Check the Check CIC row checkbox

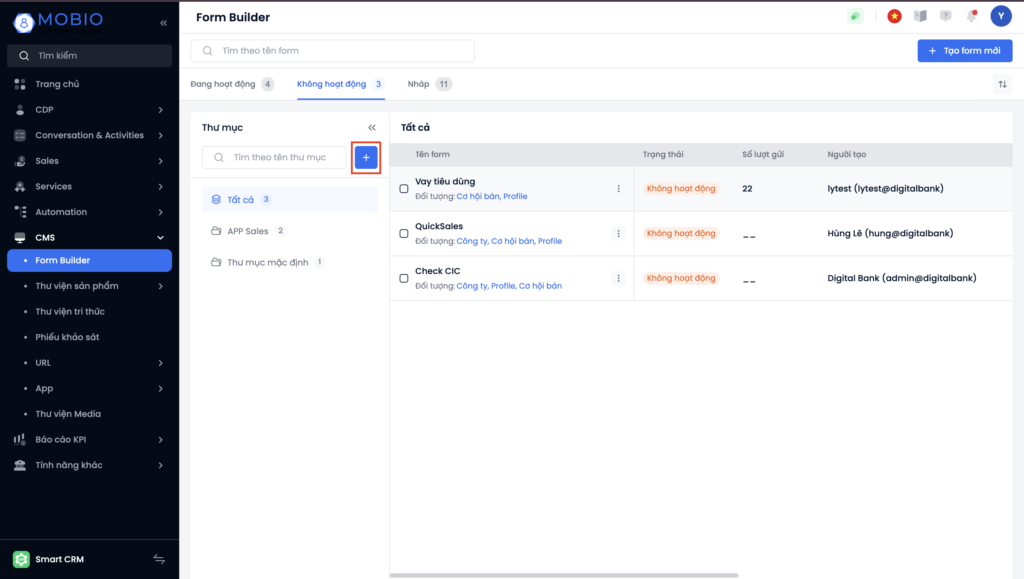pos(404,278)
